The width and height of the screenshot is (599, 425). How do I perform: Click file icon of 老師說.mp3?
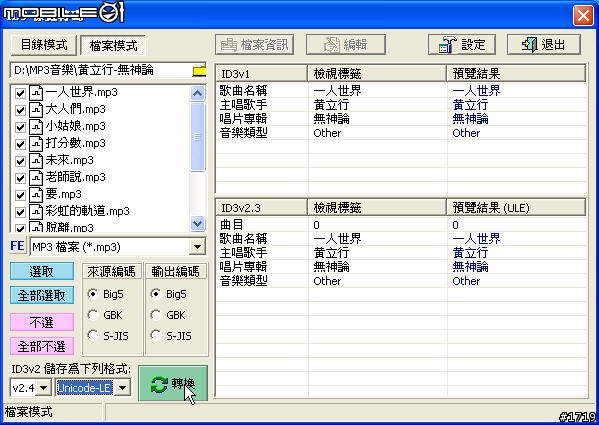point(36,178)
